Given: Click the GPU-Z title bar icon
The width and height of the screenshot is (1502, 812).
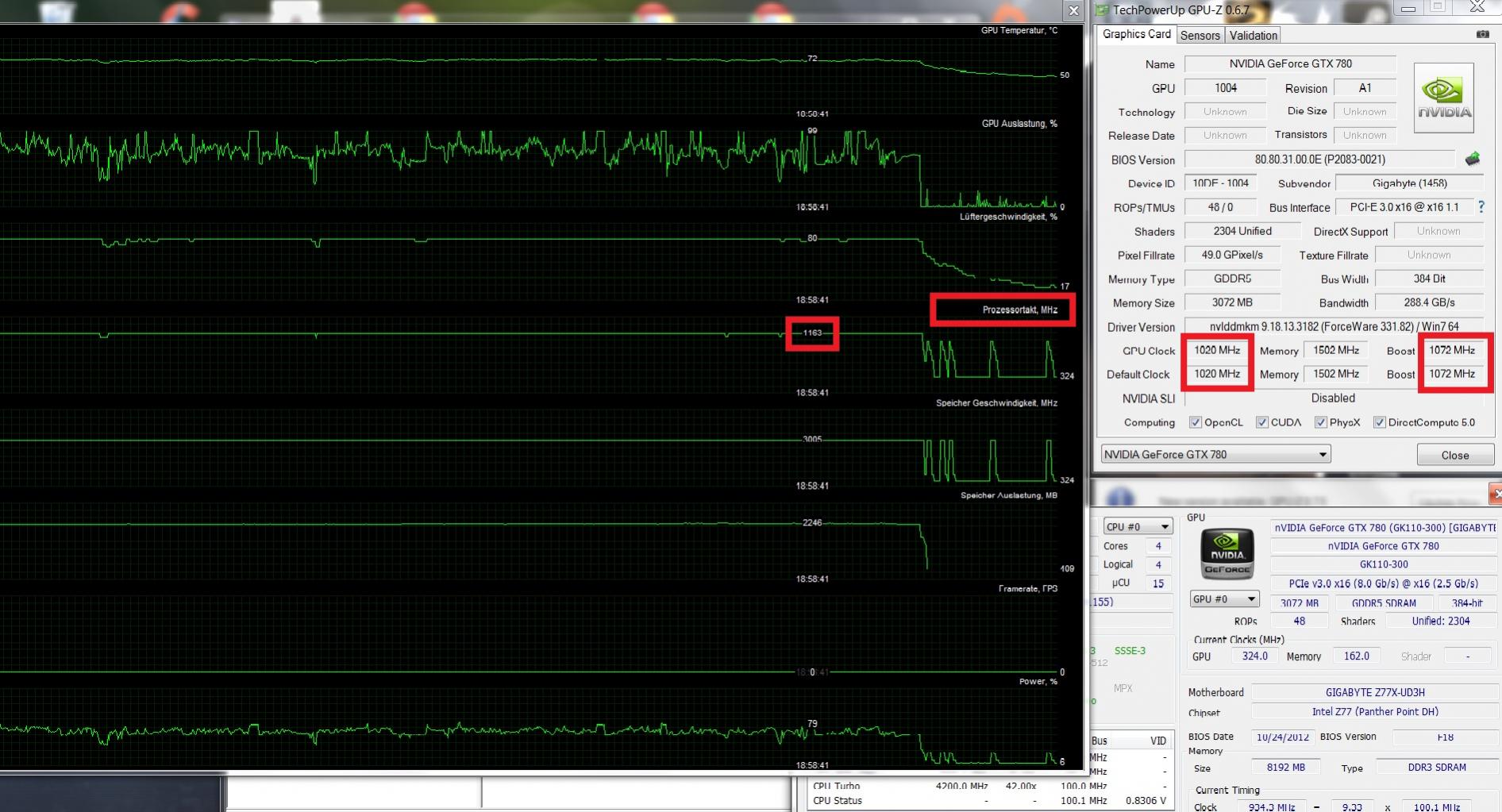Looking at the screenshot, I should tap(1102, 10).
